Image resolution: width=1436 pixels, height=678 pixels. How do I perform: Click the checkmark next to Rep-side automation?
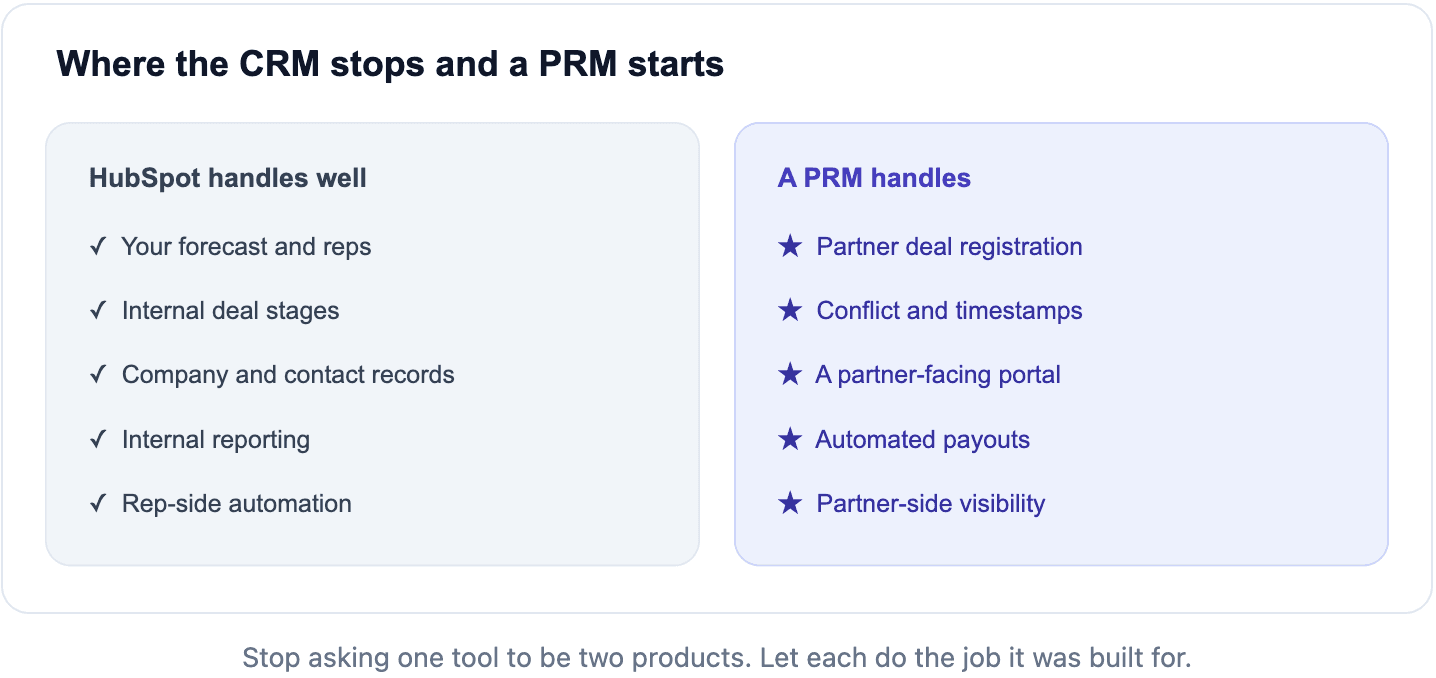98,504
